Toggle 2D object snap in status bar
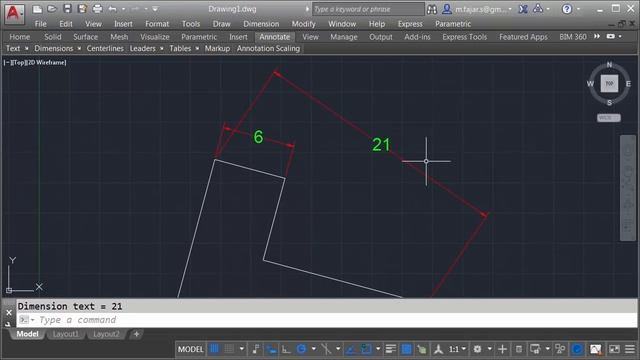 366,349
